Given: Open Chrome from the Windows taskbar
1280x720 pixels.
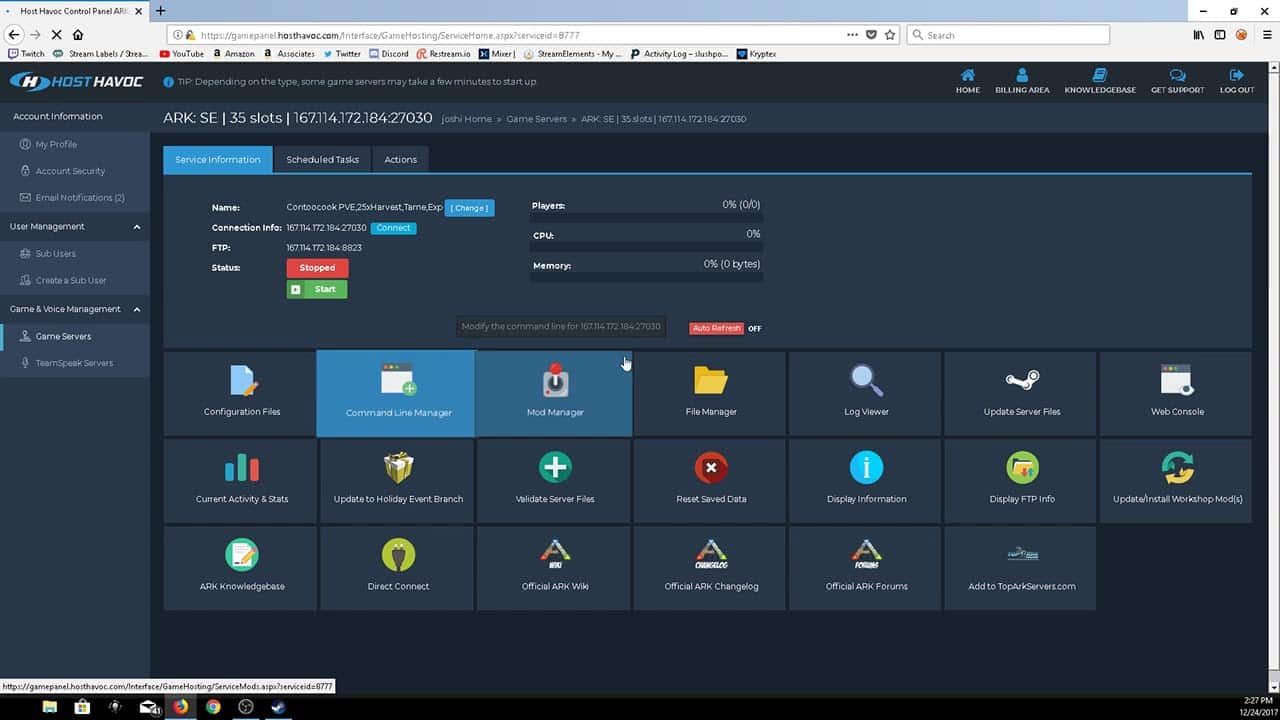Looking at the screenshot, I should click(213, 707).
